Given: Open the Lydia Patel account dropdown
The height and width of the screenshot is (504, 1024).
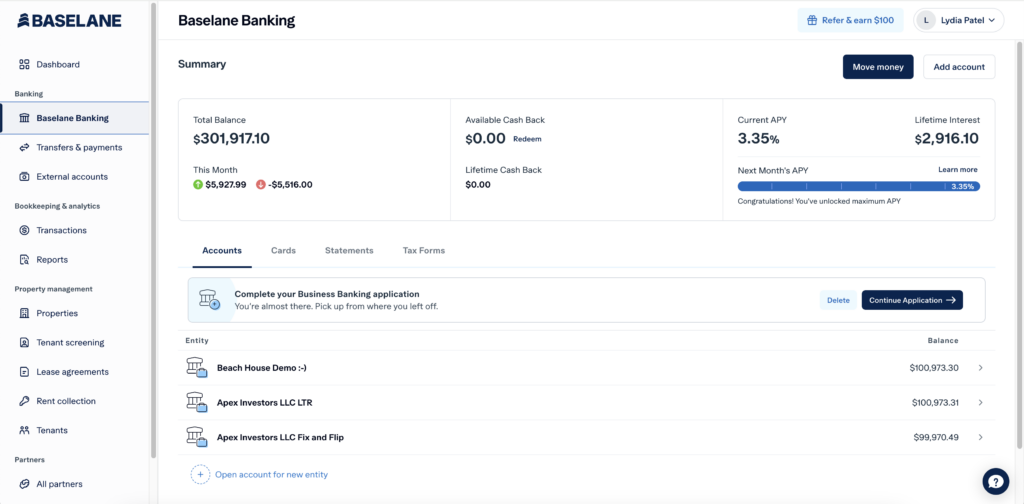Looking at the screenshot, I should click(x=959, y=20).
